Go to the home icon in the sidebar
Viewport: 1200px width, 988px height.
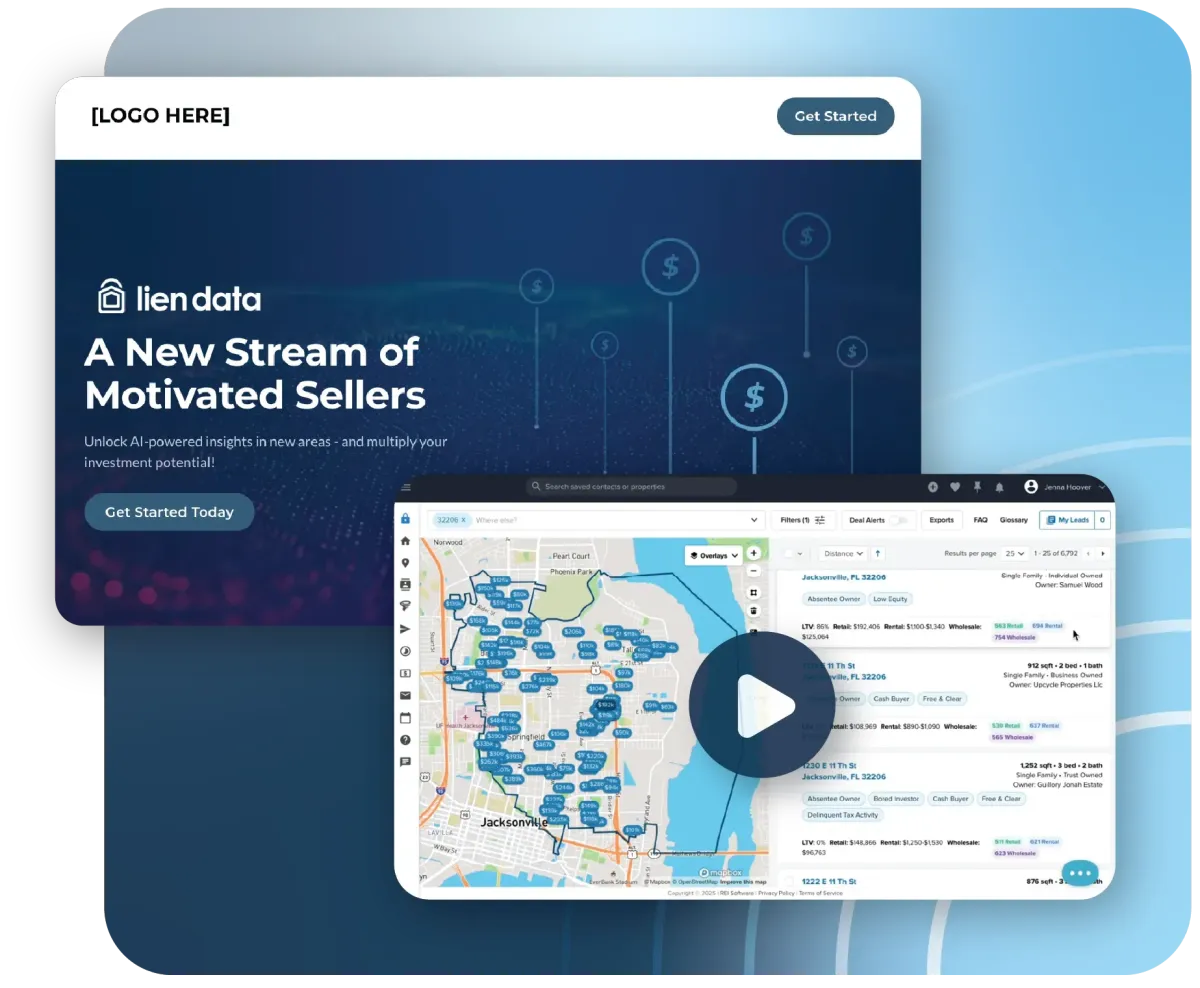coord(405,541)
